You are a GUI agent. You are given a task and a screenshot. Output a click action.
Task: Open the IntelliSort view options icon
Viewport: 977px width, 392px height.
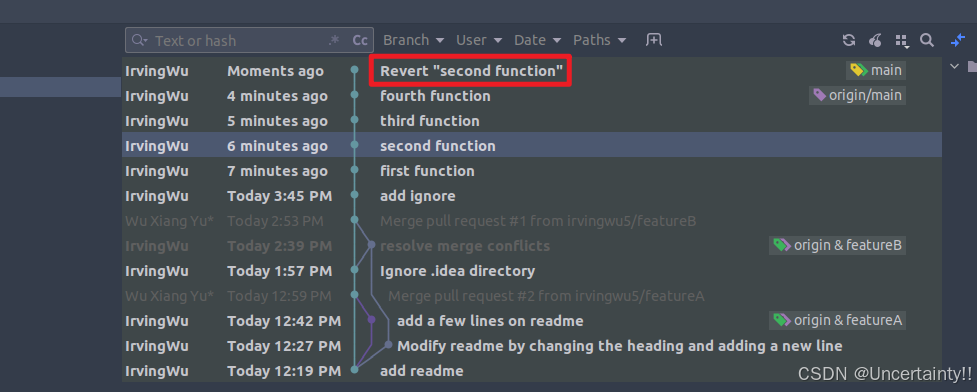point(901,41)
